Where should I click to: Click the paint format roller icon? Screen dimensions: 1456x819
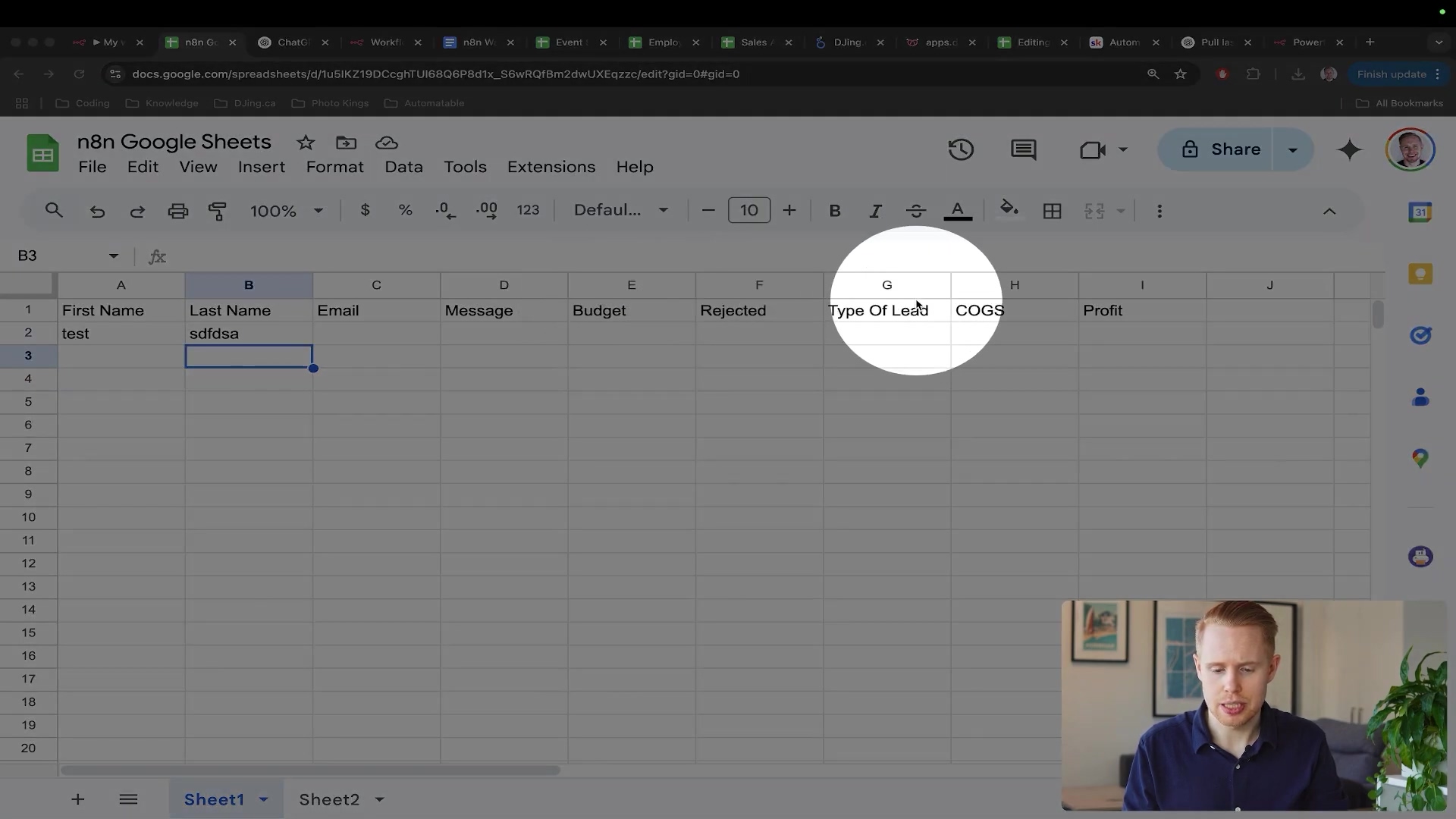[218, 211]
